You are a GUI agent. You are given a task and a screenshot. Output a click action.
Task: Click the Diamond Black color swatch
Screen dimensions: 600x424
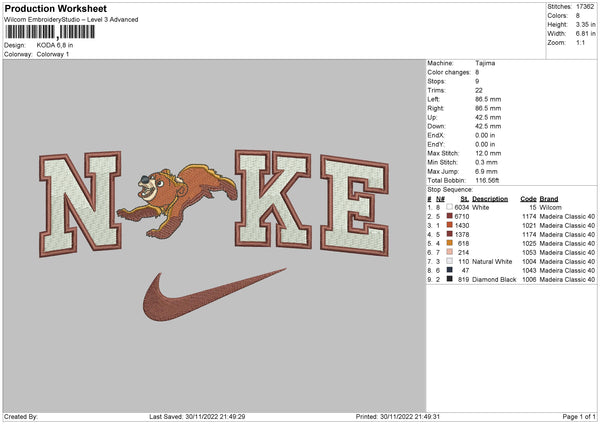point(451,279)
